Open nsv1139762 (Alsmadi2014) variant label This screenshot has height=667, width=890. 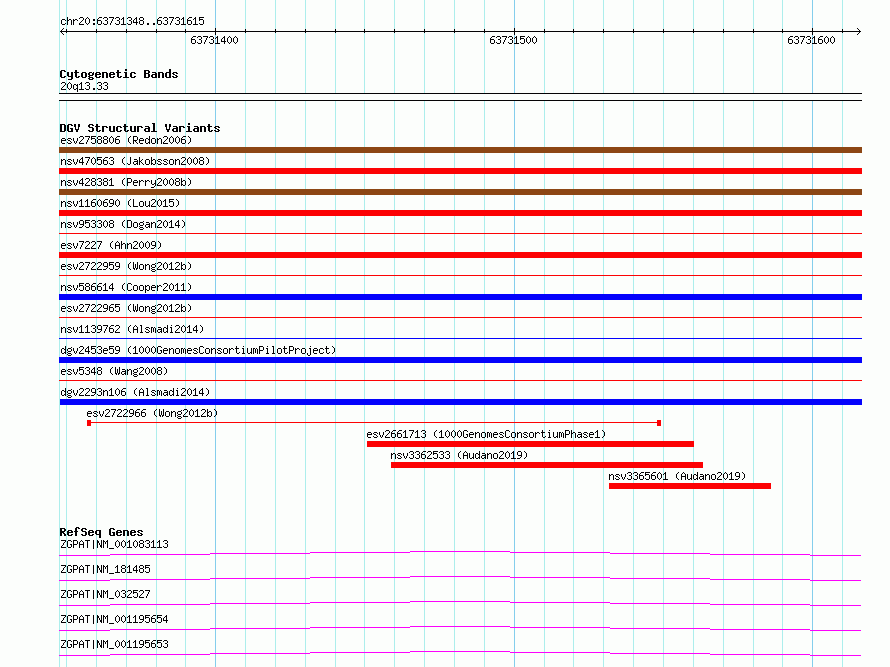tap(132, 329)
